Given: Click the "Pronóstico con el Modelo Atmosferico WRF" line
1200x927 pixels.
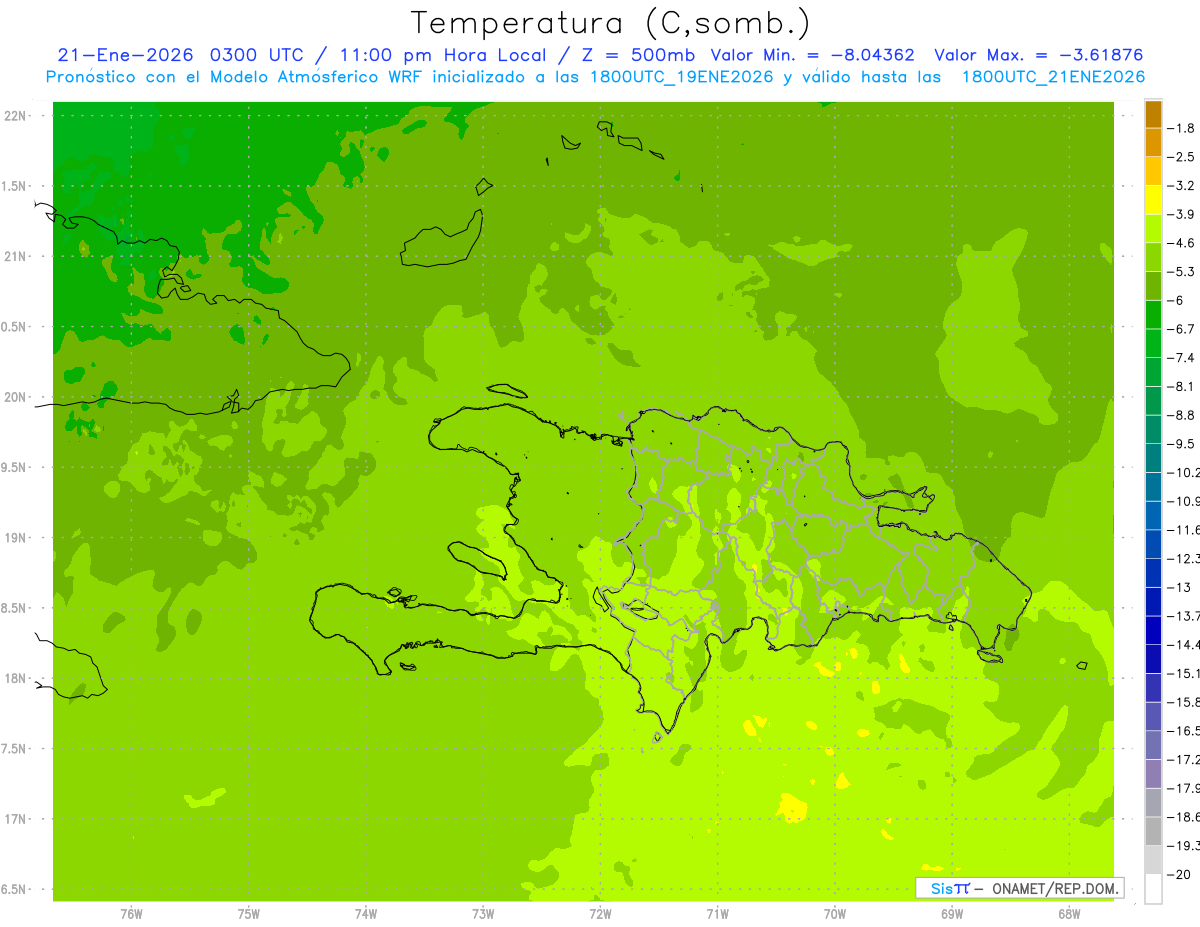Looking at the screenshot, I should pos(596,77).
